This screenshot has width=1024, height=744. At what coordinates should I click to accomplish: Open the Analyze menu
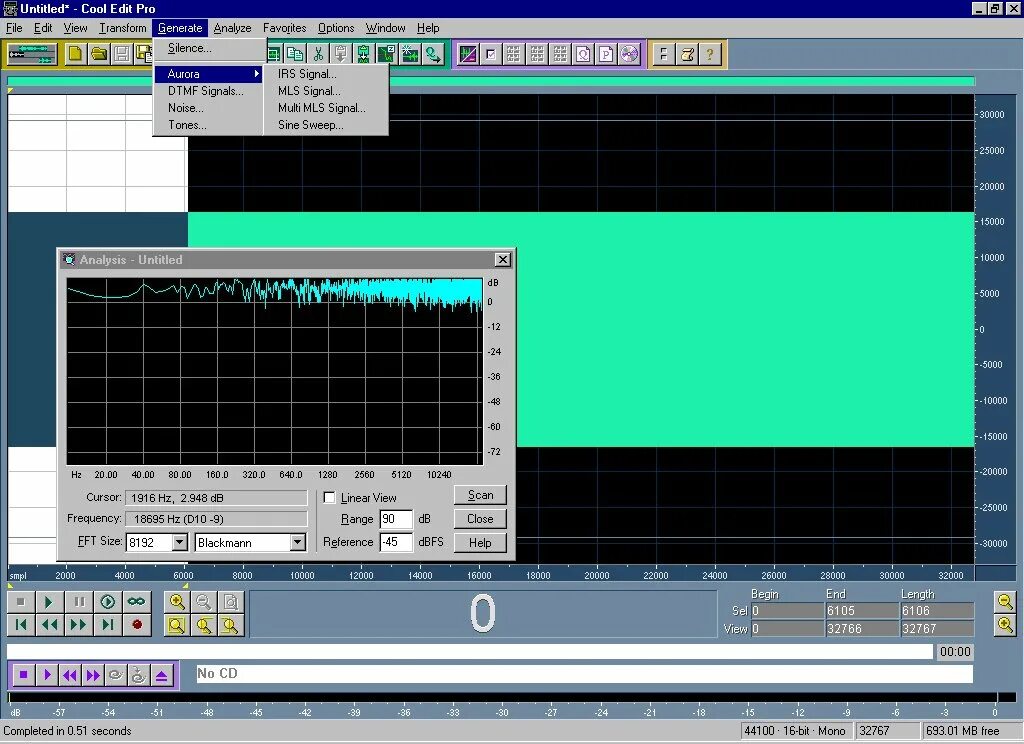pyautogui.click(x=232, y=28)
